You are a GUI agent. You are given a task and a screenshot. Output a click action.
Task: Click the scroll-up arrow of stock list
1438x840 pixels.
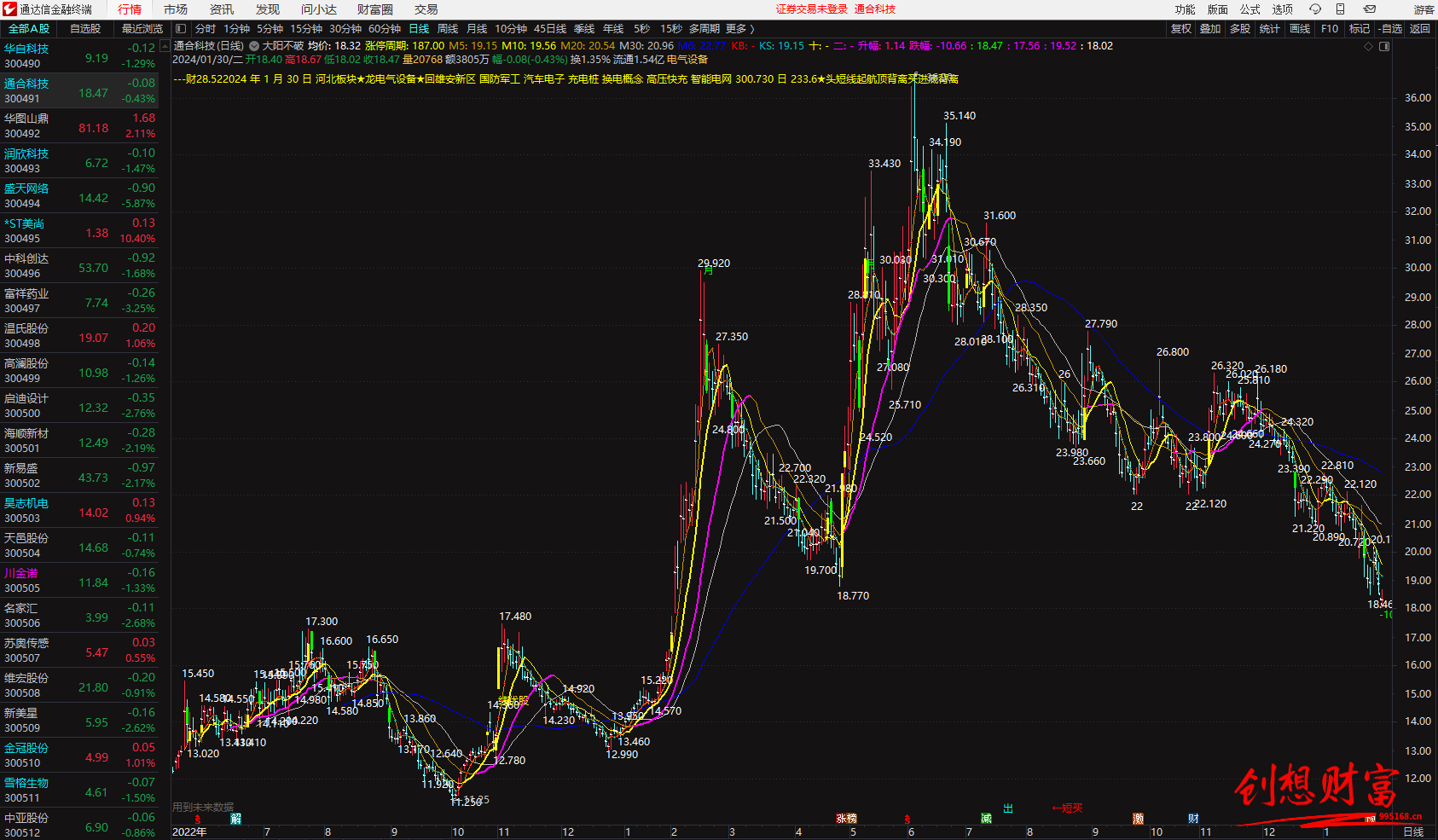click(165, 44)
